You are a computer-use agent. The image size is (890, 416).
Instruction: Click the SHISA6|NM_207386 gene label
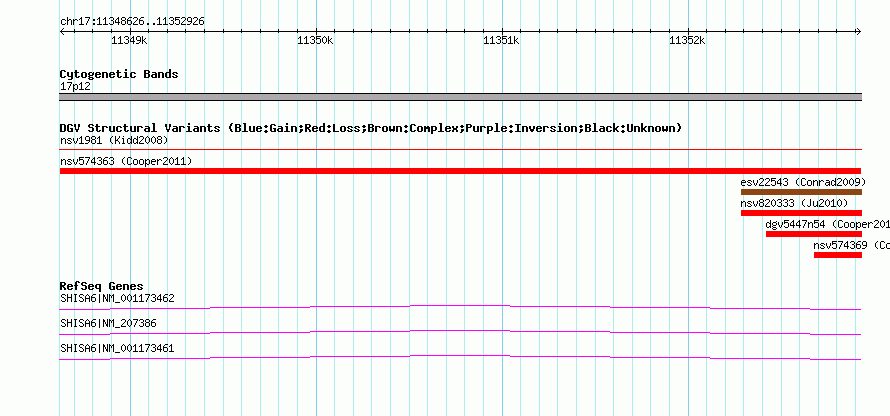[x=108, y=323]
